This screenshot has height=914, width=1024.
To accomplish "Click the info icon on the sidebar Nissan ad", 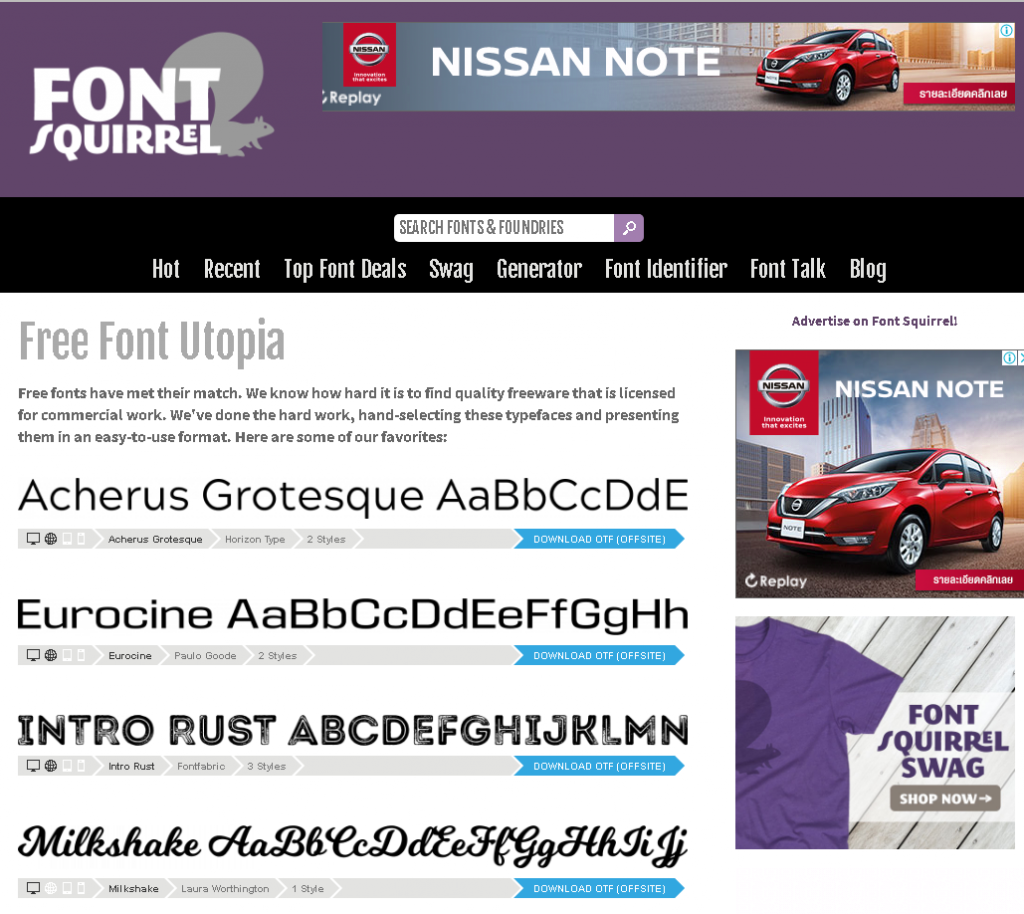I will (x=1009, y=358).
